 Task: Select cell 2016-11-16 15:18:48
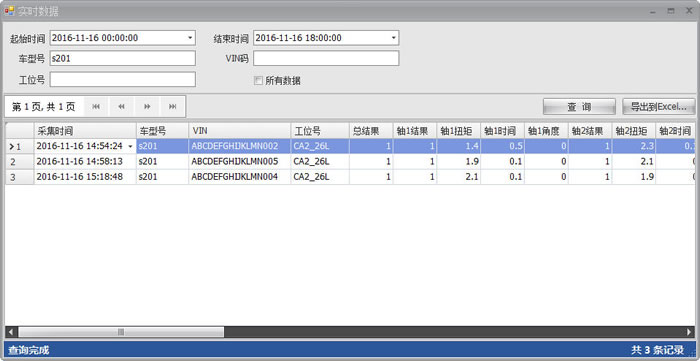point(85,177)
